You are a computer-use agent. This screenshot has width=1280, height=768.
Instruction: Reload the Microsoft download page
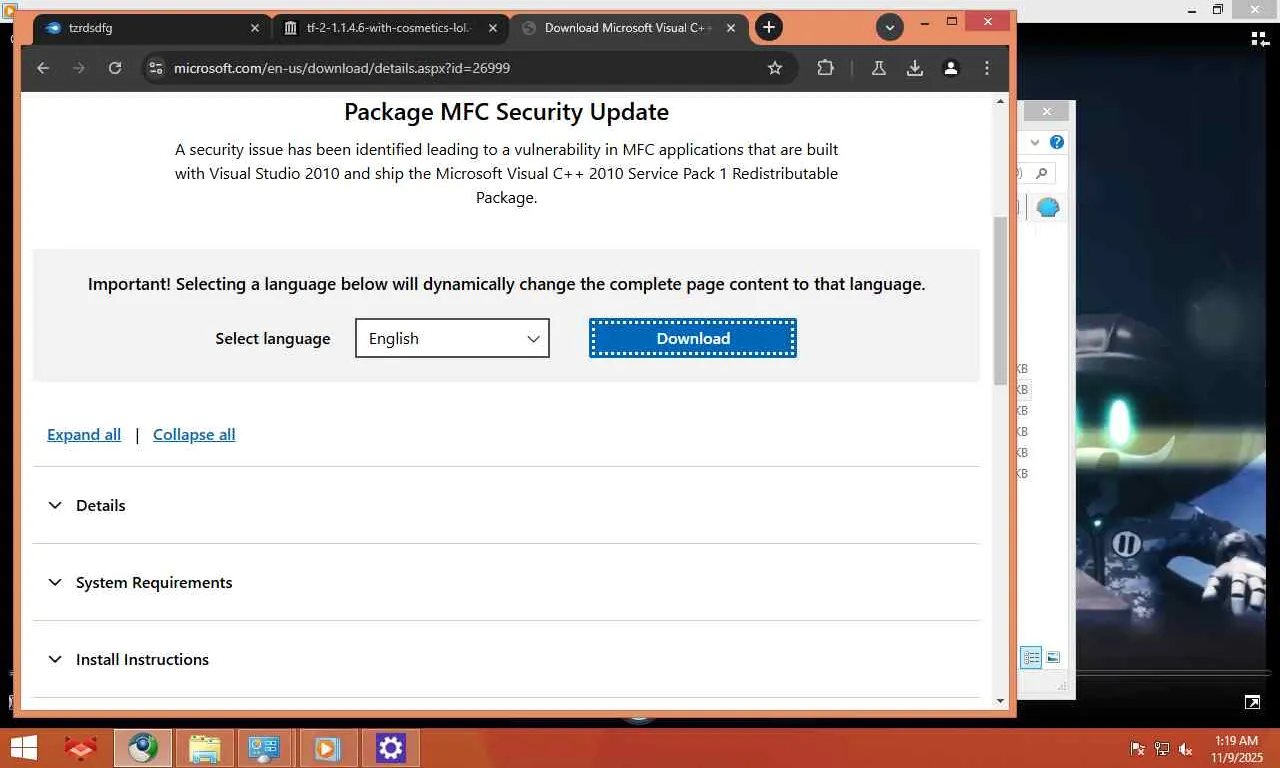coord(115,68)
